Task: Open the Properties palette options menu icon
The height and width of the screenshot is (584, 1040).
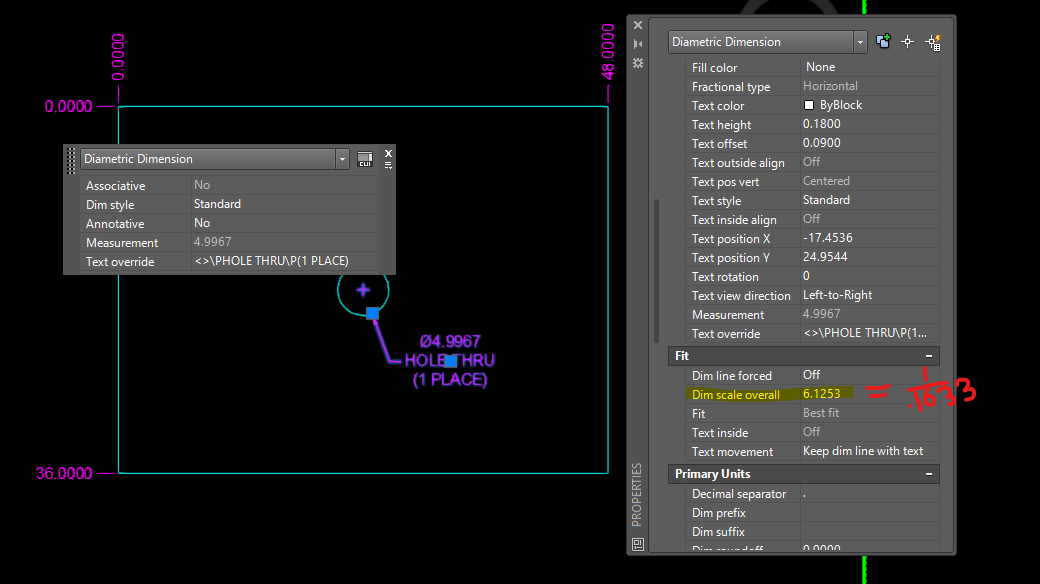Action: coord(637,64)
